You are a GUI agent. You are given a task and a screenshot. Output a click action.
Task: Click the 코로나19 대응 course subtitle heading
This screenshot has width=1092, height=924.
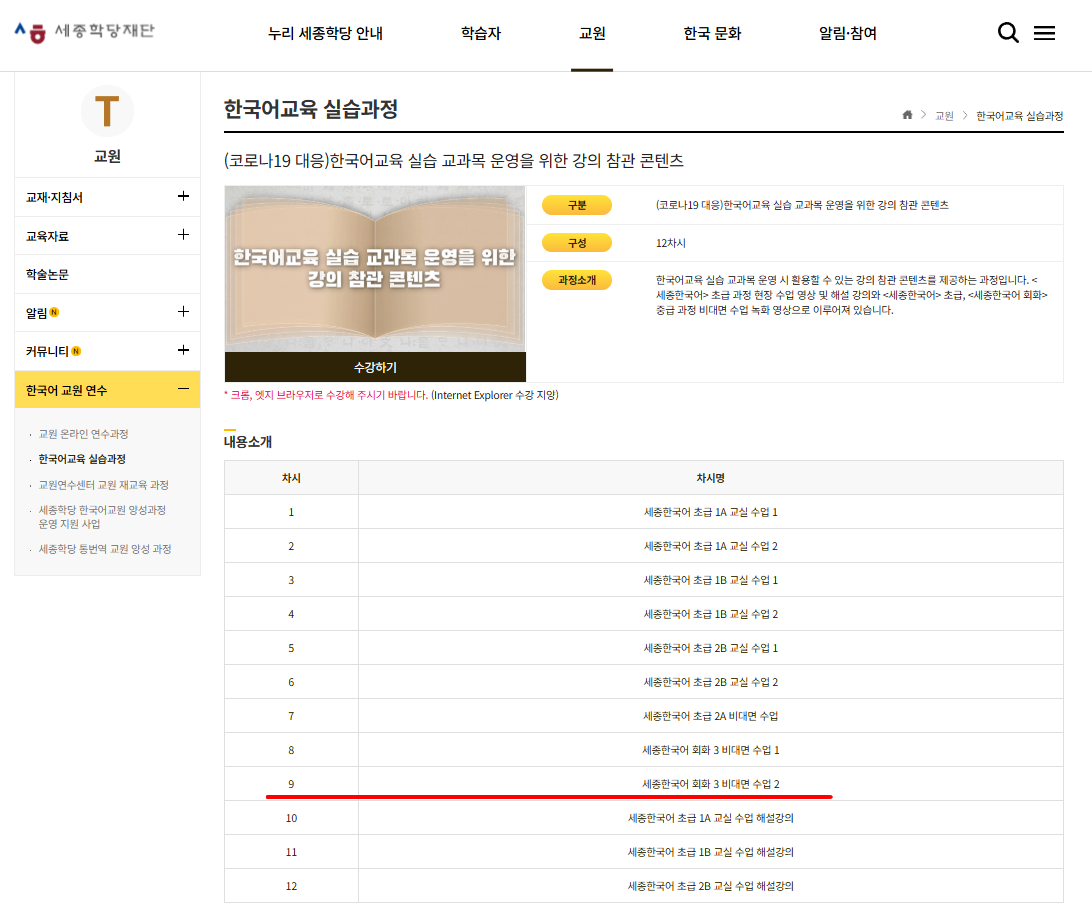tap(453, 161)
